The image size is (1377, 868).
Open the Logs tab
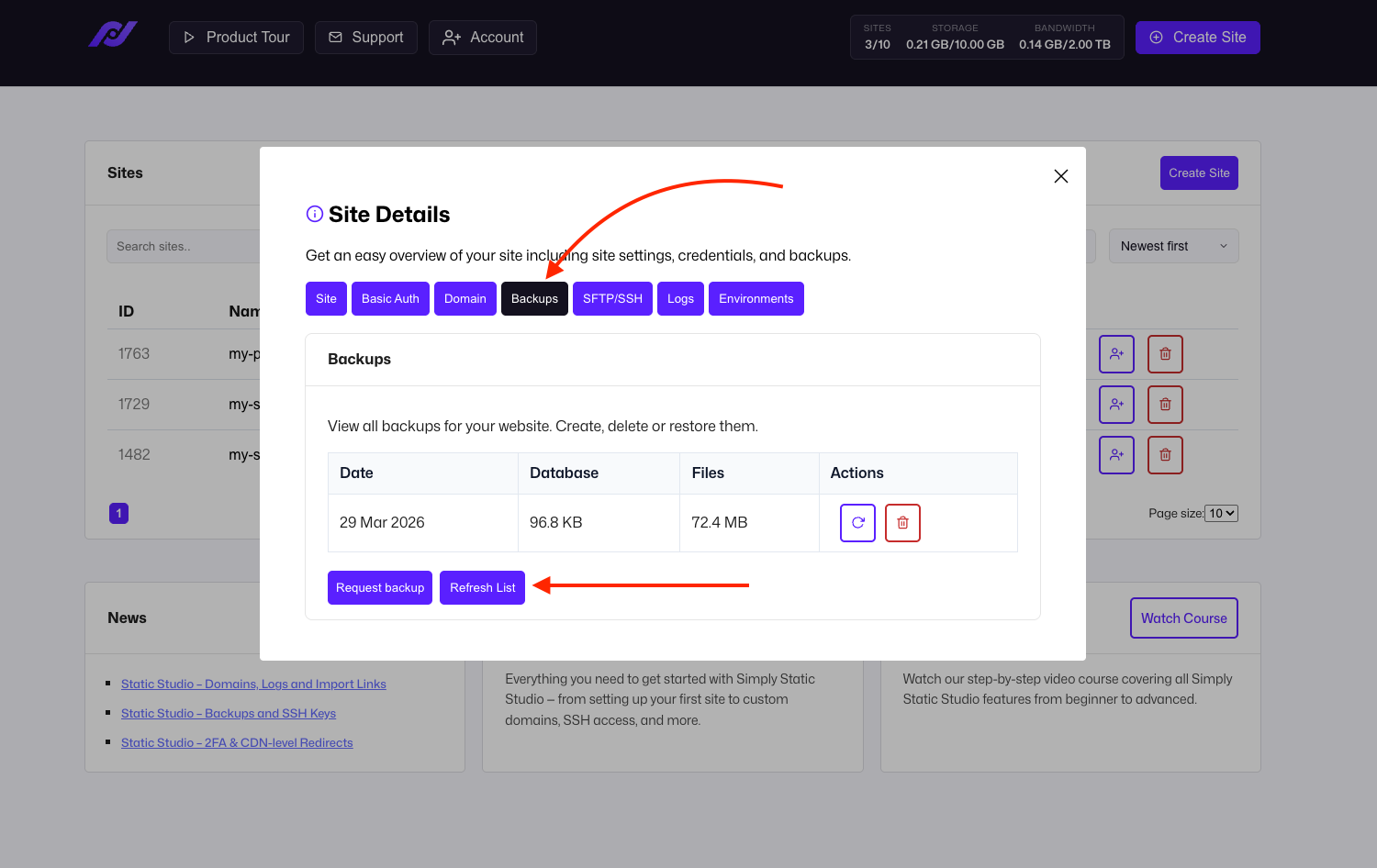(x=680, y=299)
